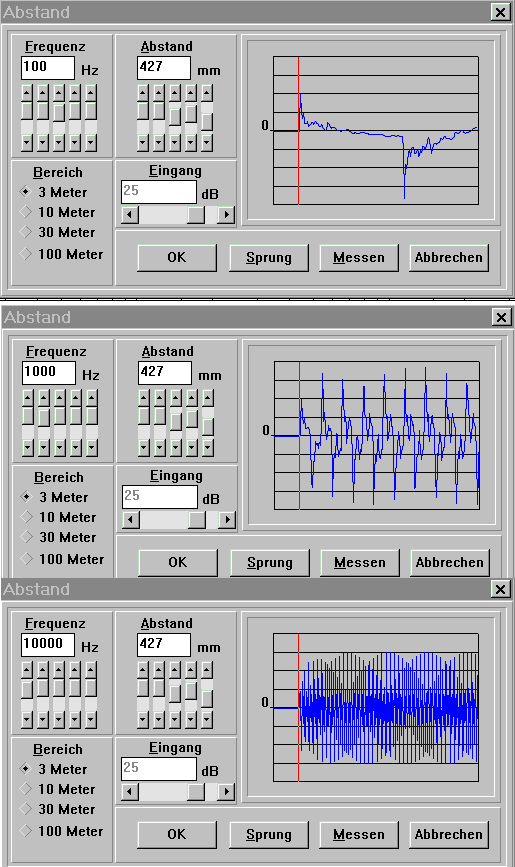
Task: Select 100 Meter range in the 10000 Hz dialog
Action: 61,831
